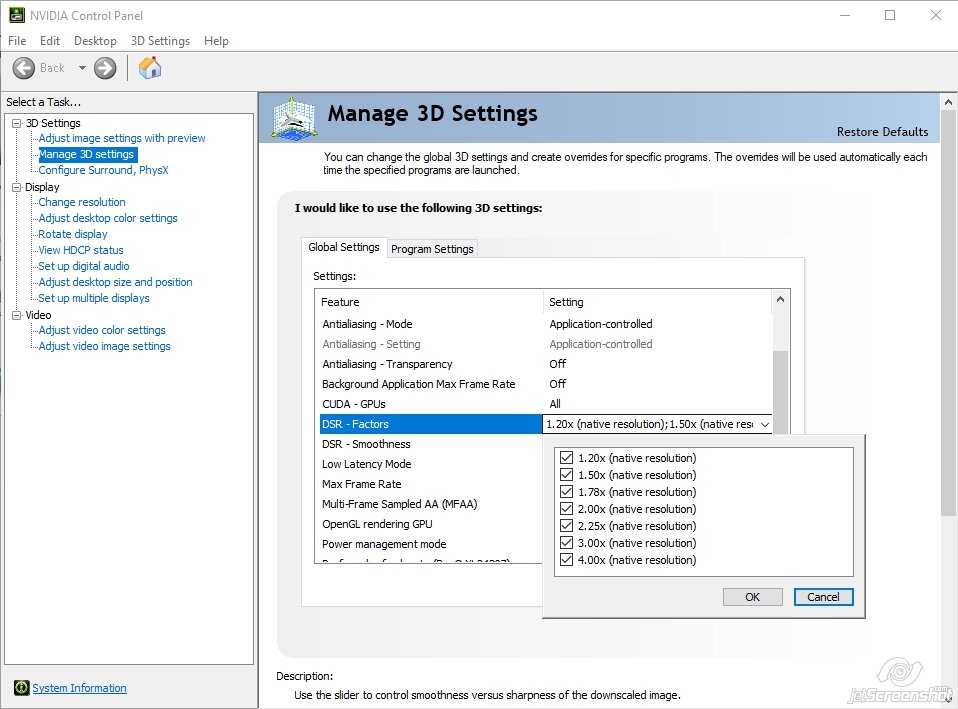
Task: Open the DSR - Factors dropdown arrow
Action: point(765,424)
